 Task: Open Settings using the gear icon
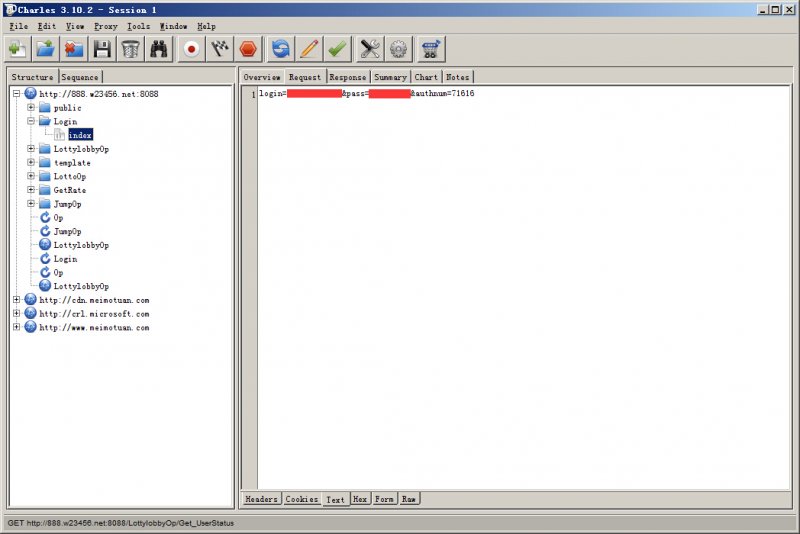pos(398,49)
